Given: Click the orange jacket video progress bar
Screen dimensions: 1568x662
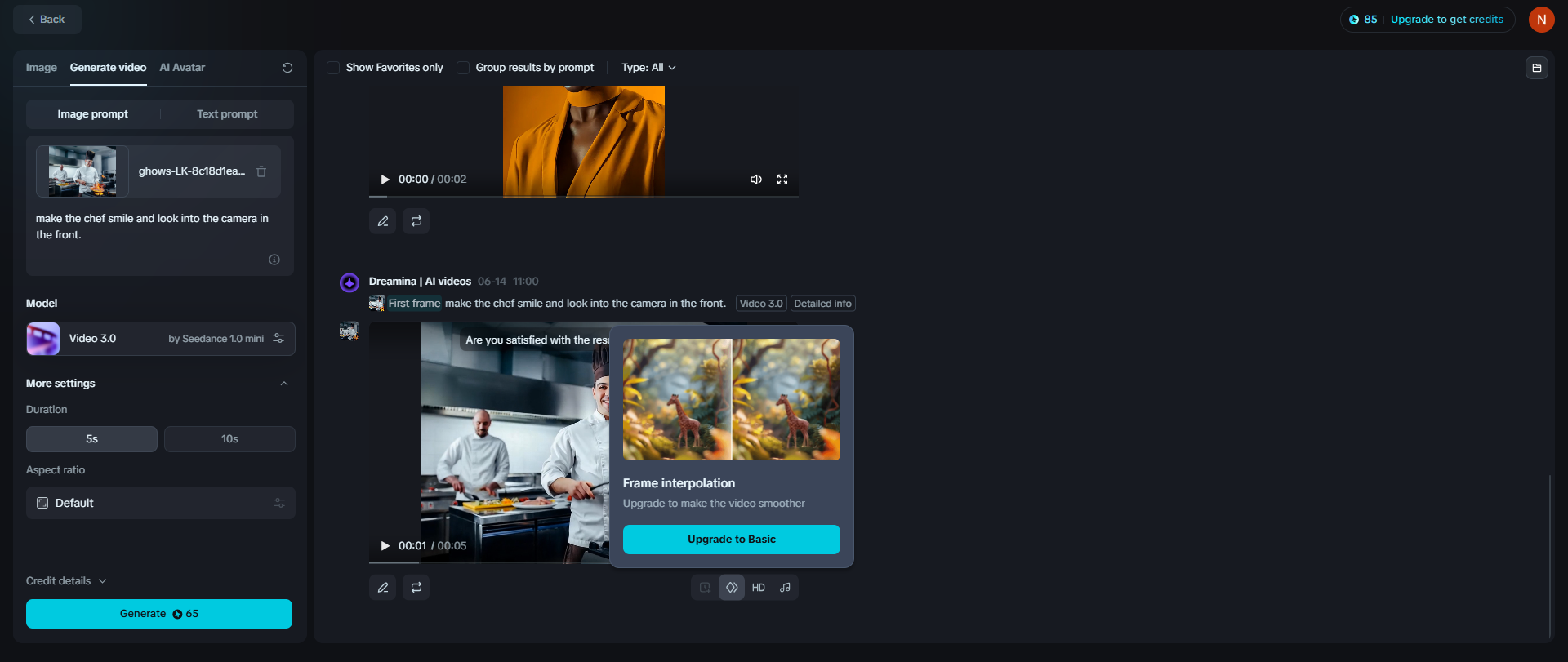Looking at the screenshot, I should pos(584,196).
